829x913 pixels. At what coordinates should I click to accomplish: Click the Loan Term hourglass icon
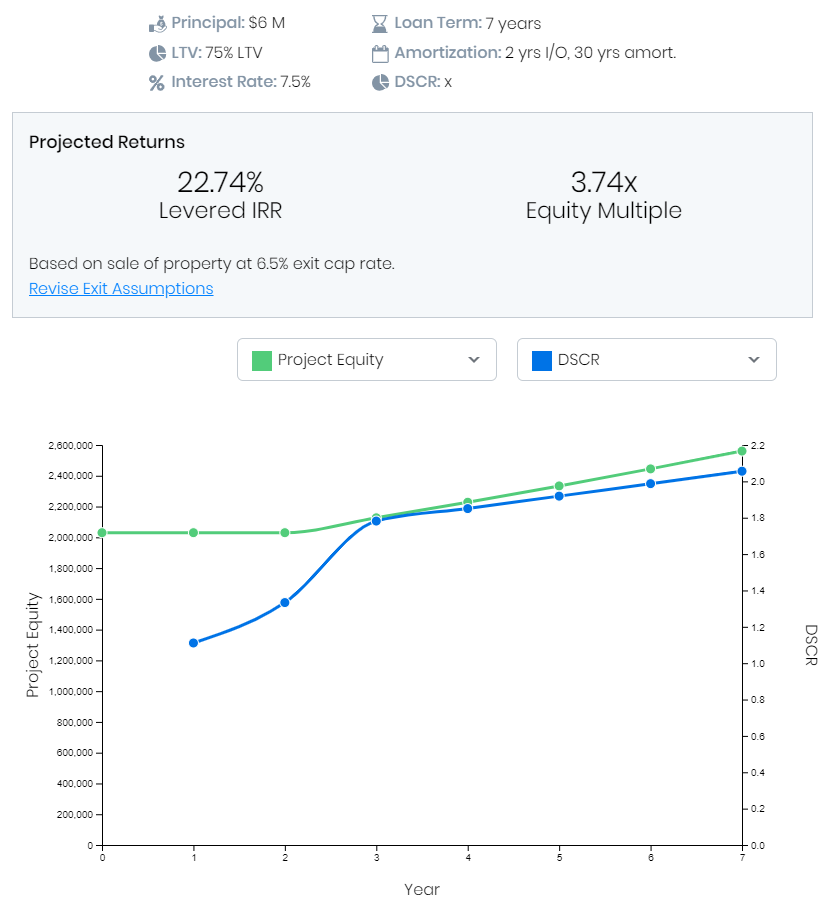click(380, 23)
